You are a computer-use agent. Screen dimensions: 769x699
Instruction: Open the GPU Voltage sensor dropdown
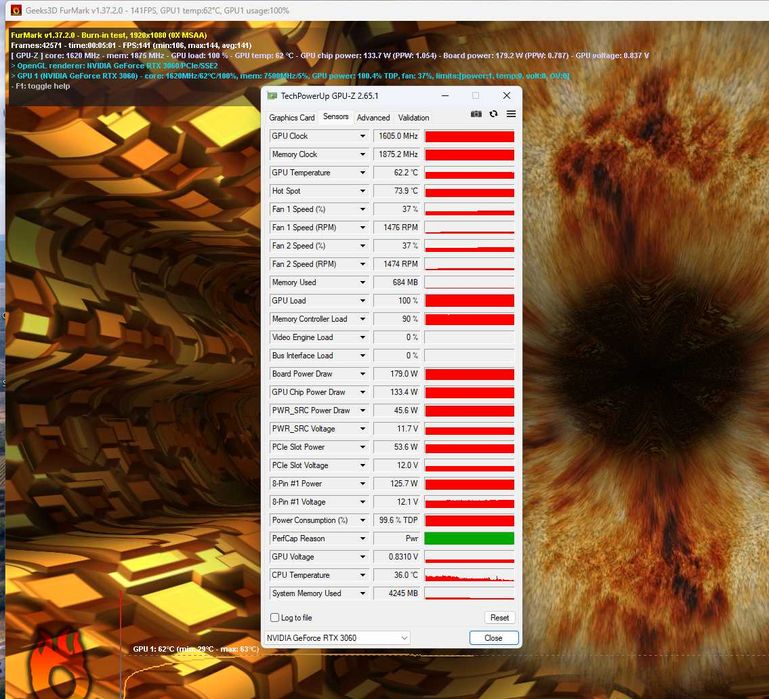click(x=362, y=557)
